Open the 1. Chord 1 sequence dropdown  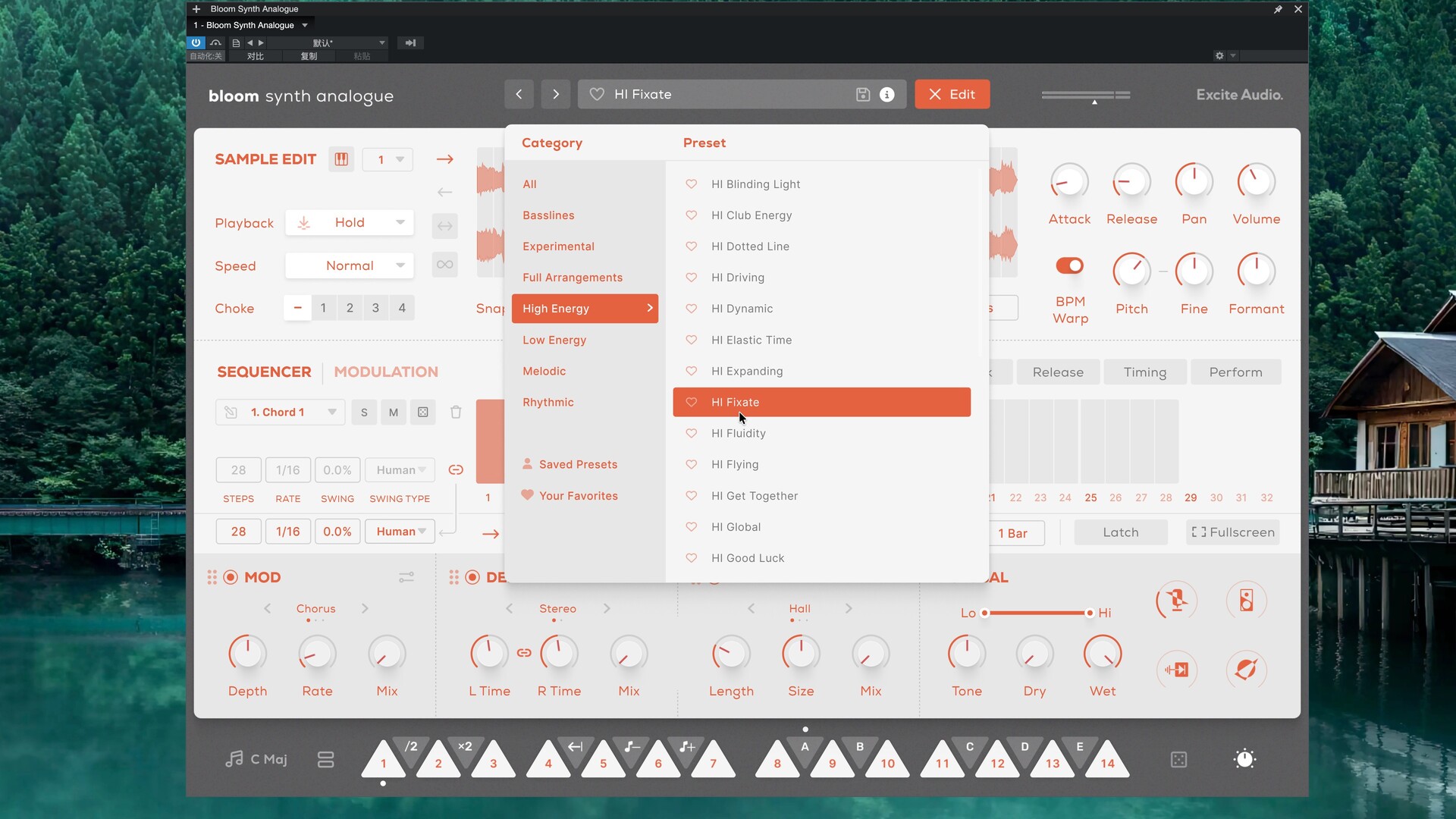pyautogui.click(x=281, y=412)
